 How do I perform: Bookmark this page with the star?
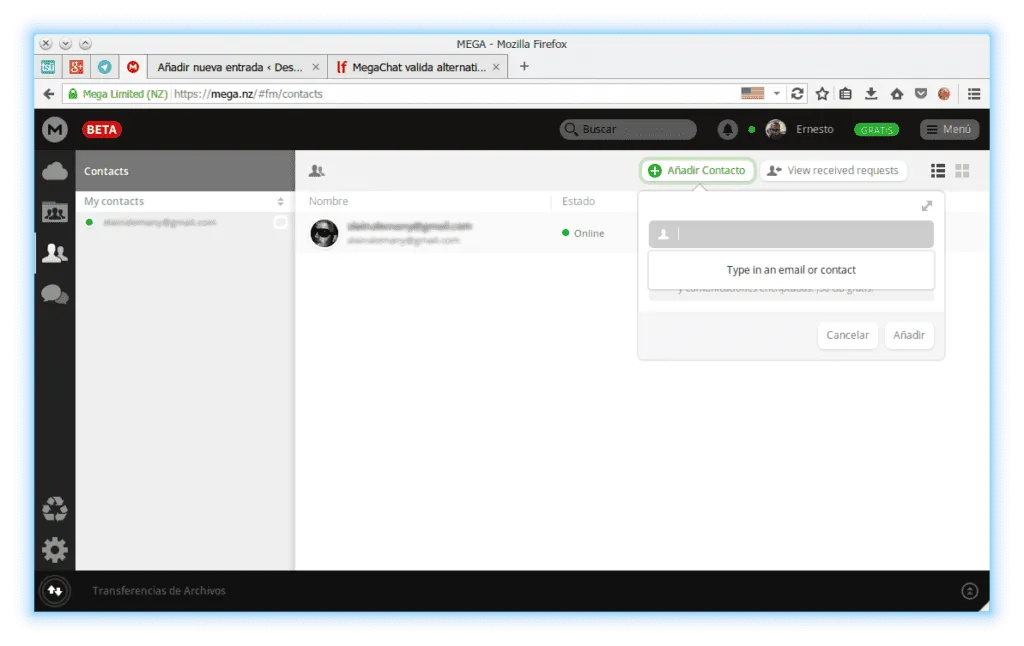pos(822,94)
